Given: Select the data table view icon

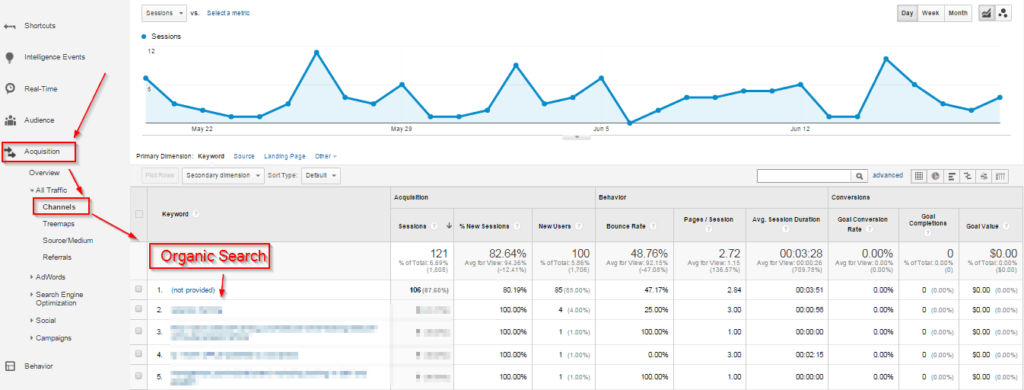Looking at the screenshot, I should pos(919,176).
